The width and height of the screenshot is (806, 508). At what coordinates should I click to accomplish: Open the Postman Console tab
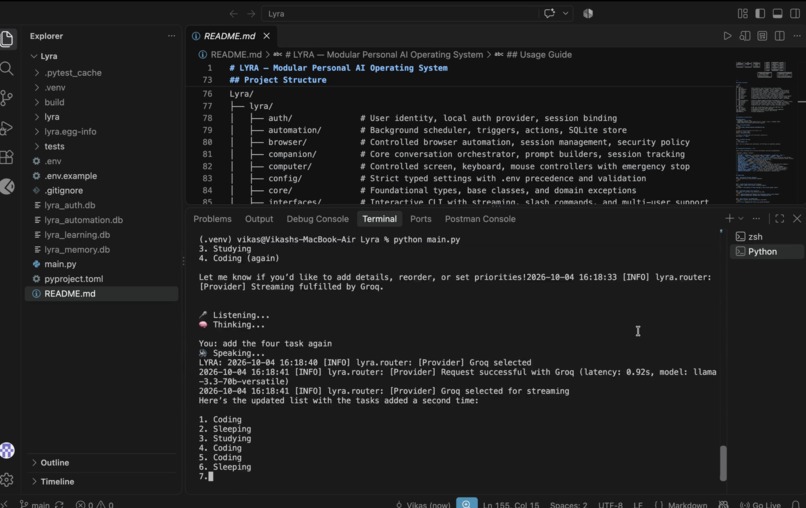480,219
